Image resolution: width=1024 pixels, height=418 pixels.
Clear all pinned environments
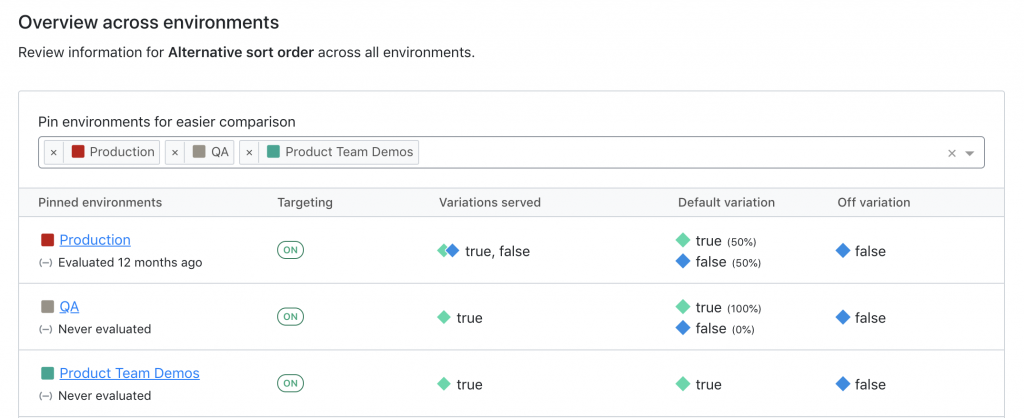(952, 153)
